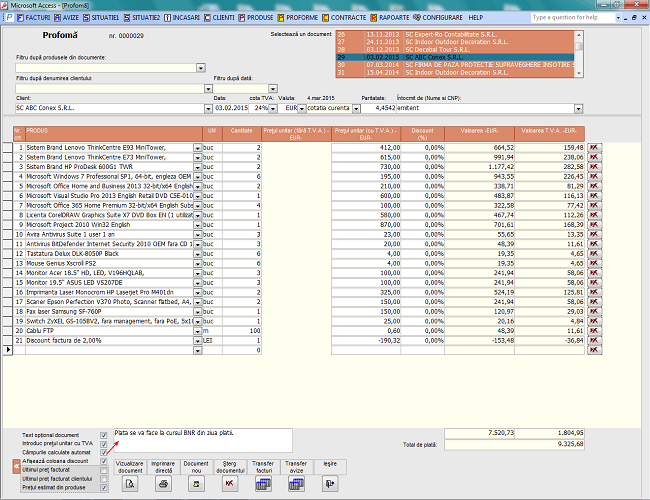Click the exit door icon
The width and height of the screenshot is (650, 500).
click(x=330, y=484)
